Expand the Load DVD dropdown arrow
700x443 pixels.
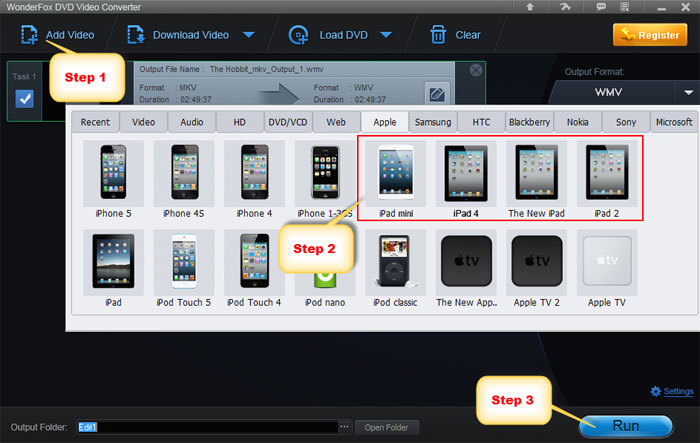pyautogui.click(x=386, y=35)
